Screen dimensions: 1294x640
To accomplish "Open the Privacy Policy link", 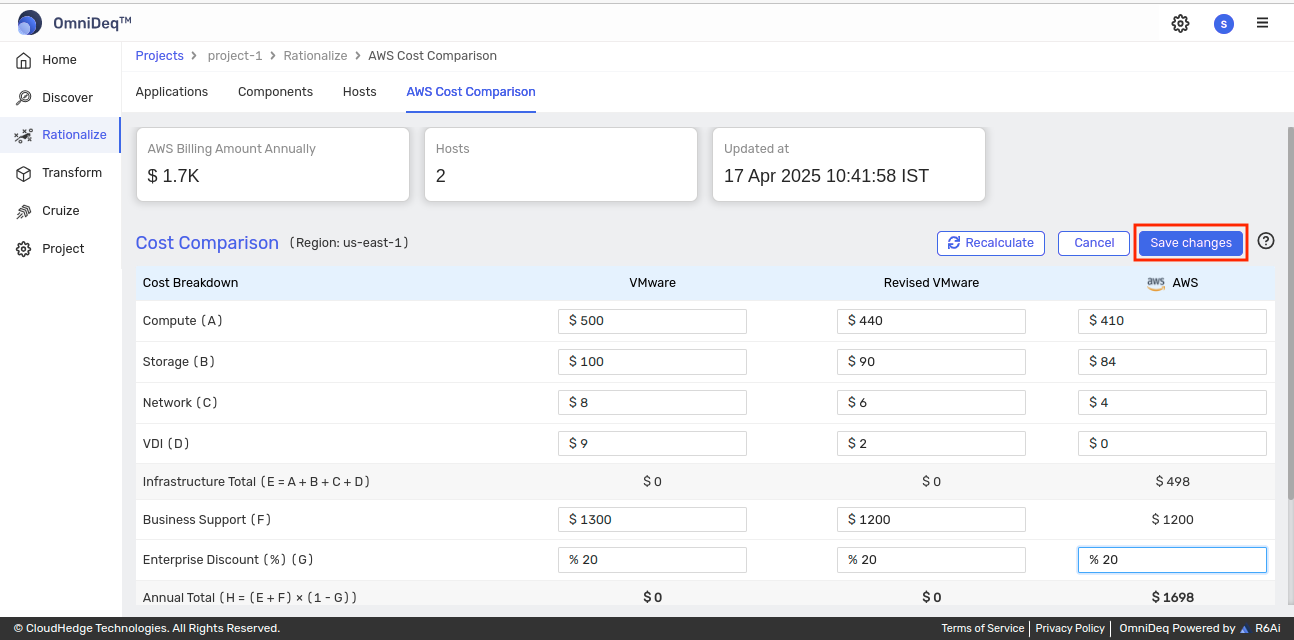I will click(1070, 628).
